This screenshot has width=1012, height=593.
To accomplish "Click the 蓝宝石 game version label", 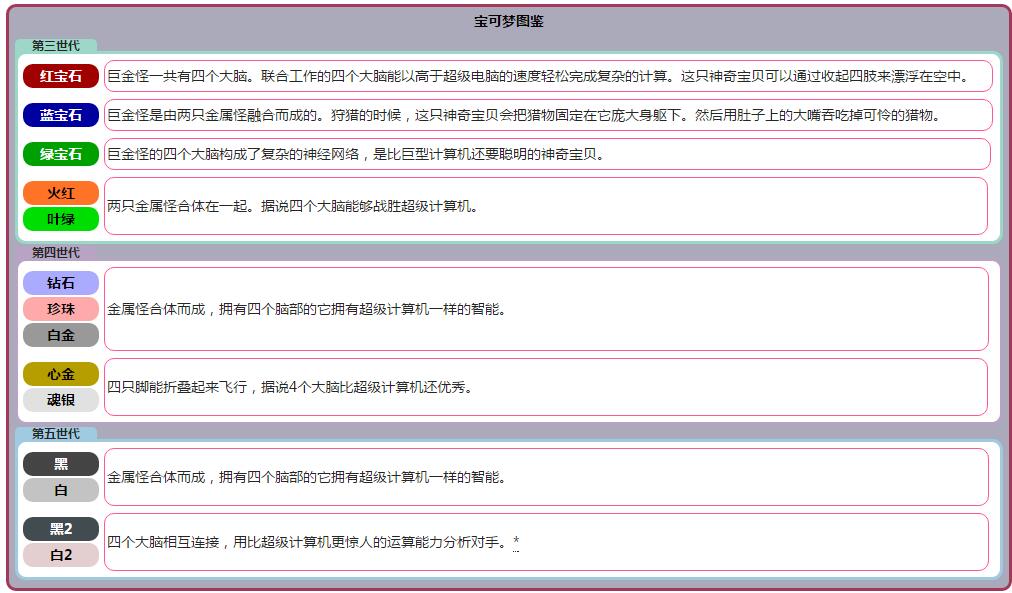I will pyautogui.click(x=61, y=115).
